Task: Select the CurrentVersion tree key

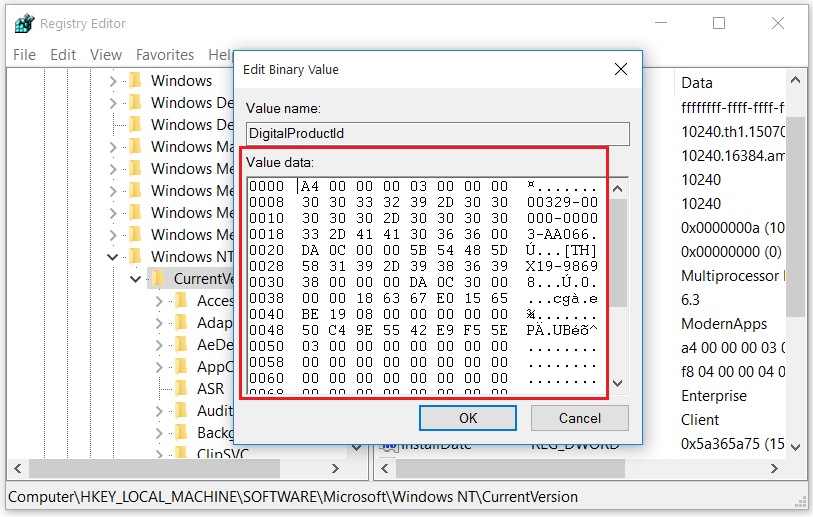Action: coord(203,279)
